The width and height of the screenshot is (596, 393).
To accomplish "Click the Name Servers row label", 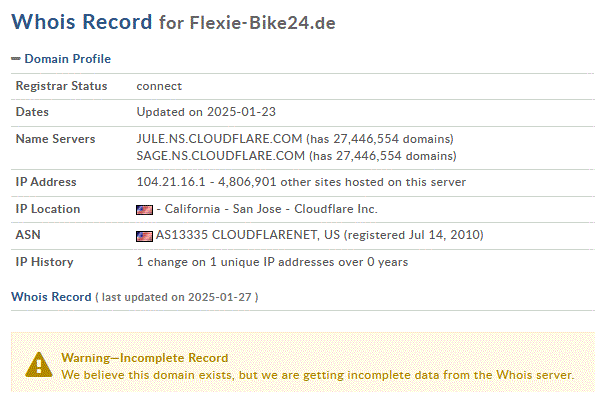I will coord(55,139).
